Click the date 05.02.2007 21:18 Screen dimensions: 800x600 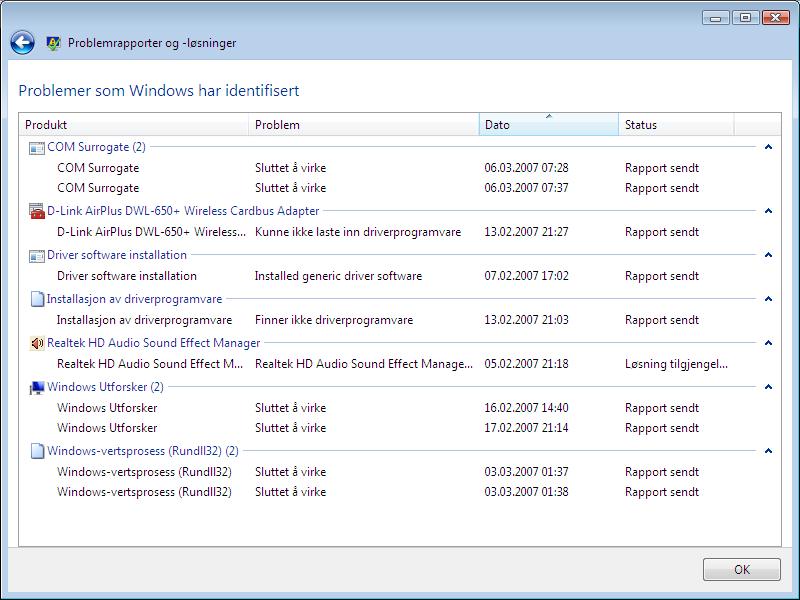click(x=526, y=364)
